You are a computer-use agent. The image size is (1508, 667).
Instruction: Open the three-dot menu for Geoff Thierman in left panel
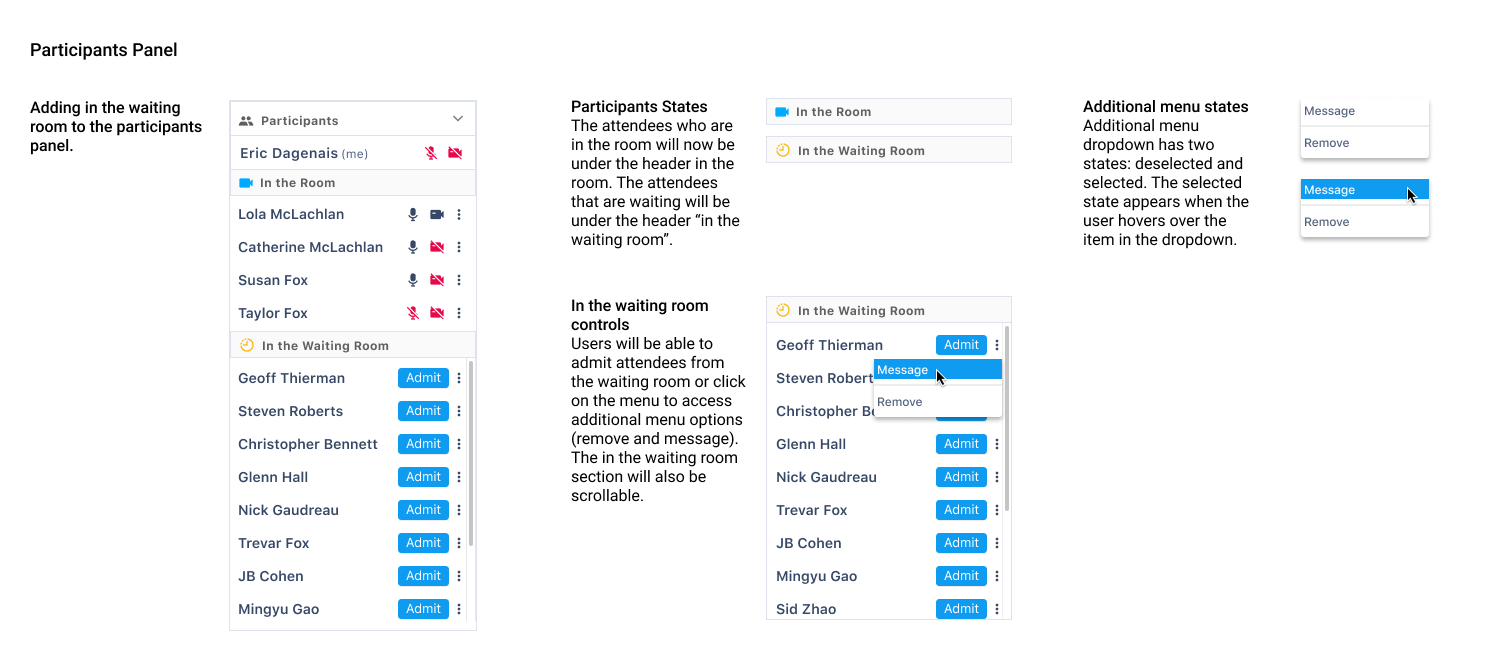pyautogui.click(x=459, y=379)
